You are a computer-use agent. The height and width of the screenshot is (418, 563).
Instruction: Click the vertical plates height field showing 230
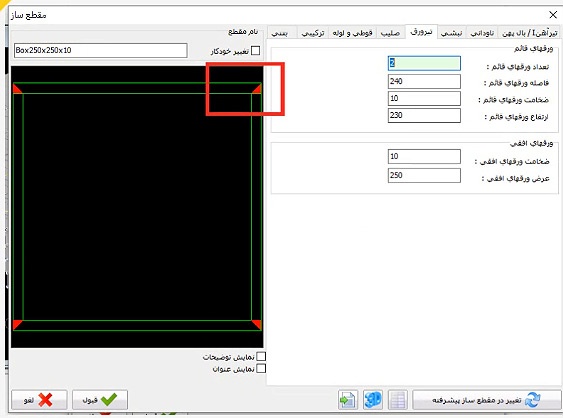424,116
